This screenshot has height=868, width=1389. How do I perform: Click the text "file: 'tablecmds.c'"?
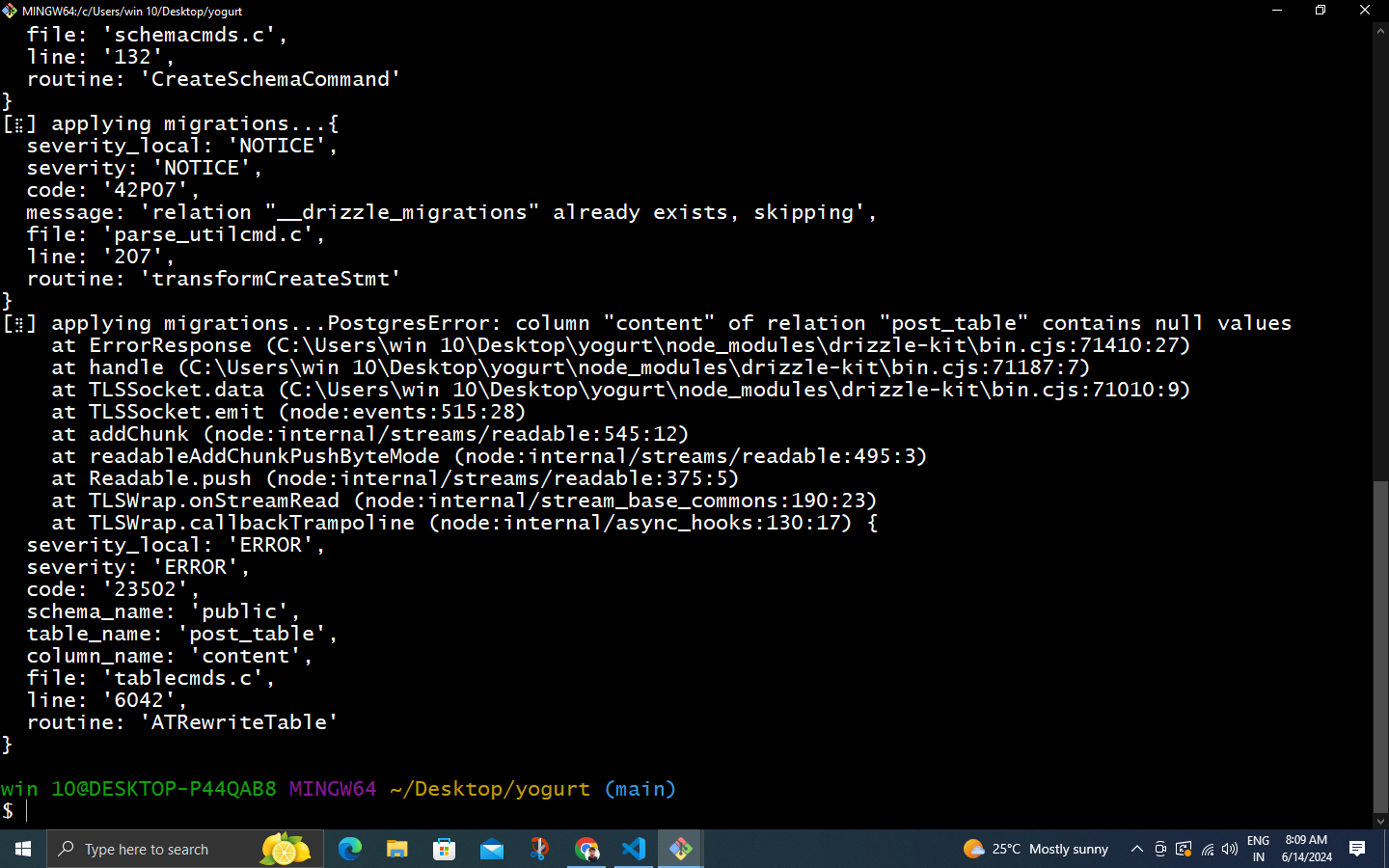coord(150,678)
